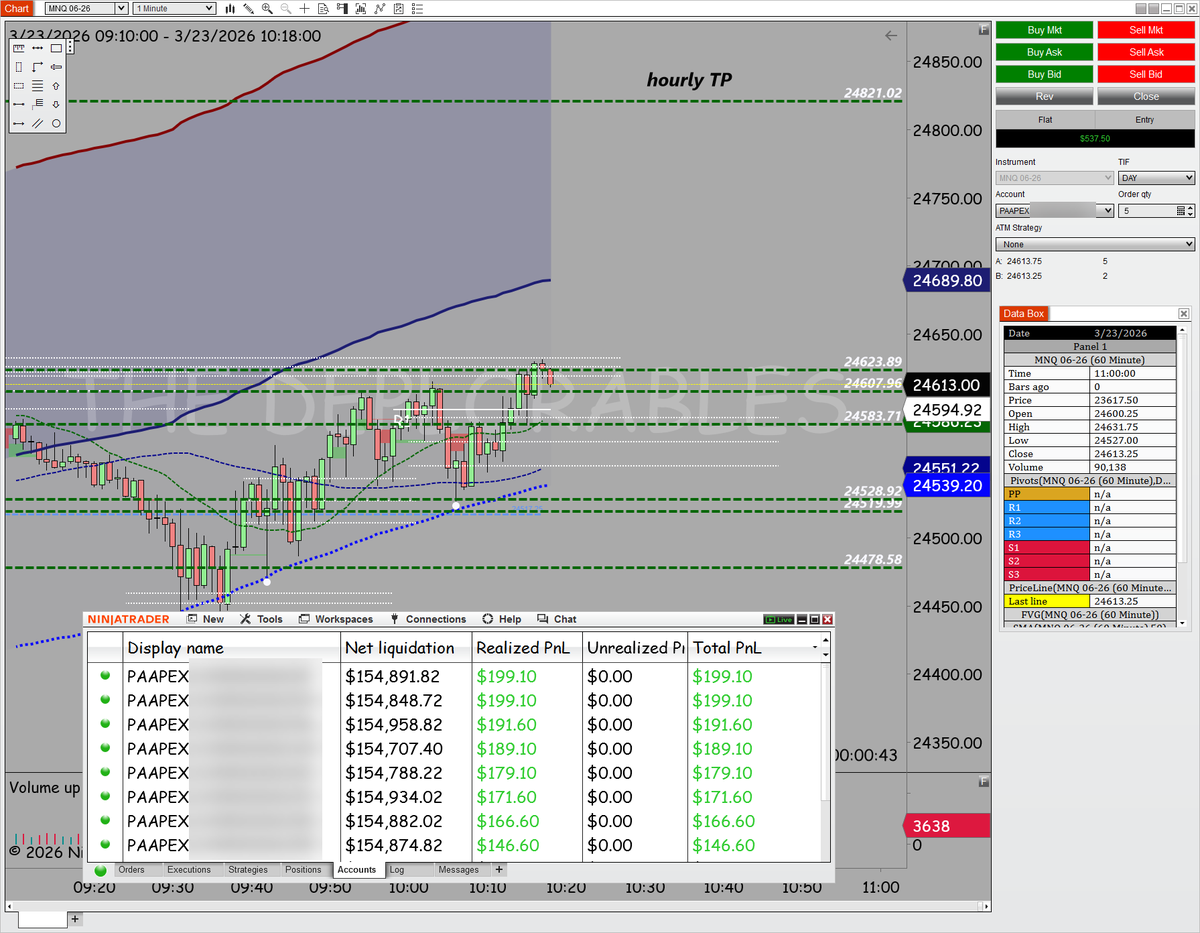1200x933 pixels.
Task: Select the zoom in magnifier tool
Action: 267,8
